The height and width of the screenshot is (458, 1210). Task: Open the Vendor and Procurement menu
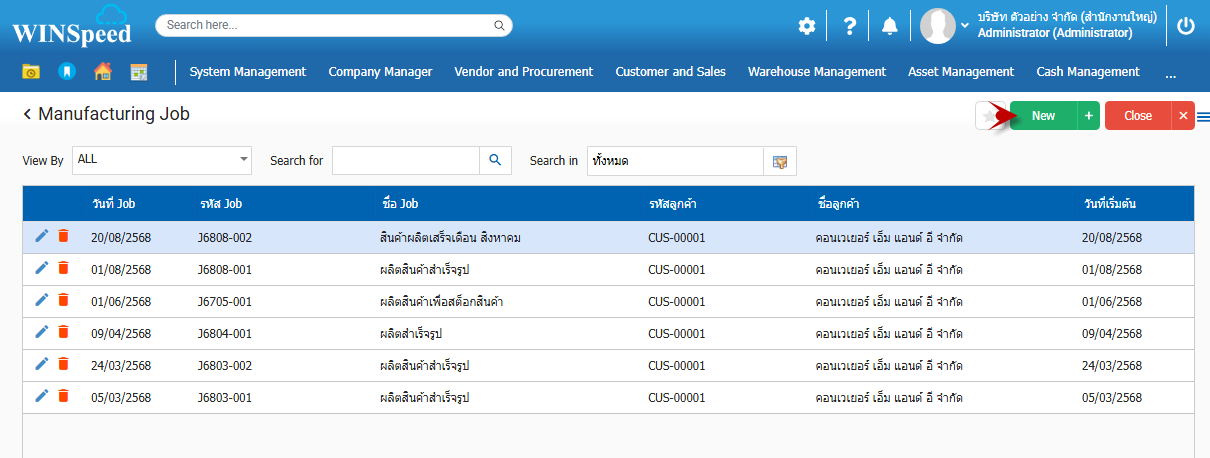(523, 71)
